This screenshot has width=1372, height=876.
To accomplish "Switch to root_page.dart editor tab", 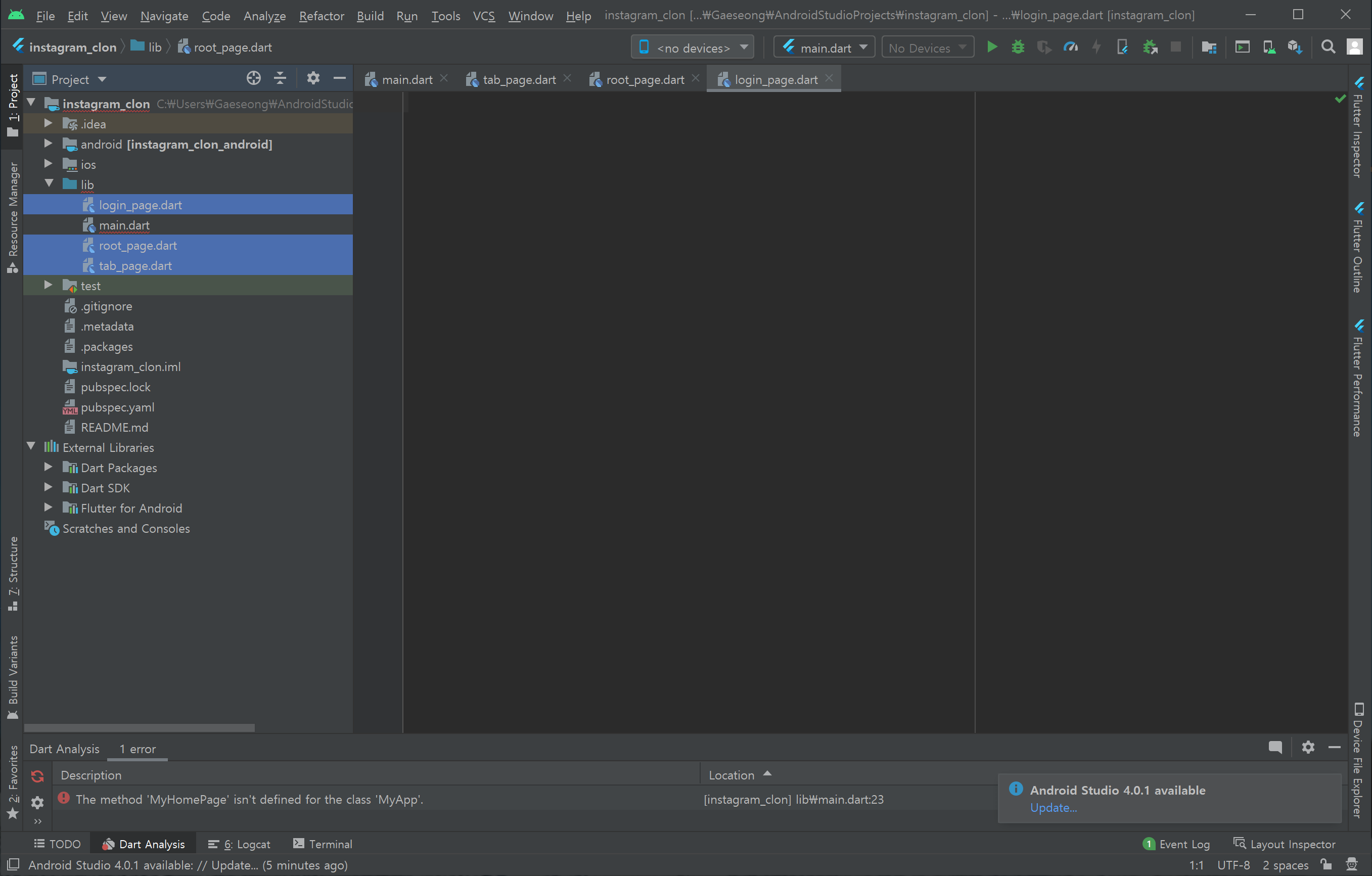I will tap(645, 79).
